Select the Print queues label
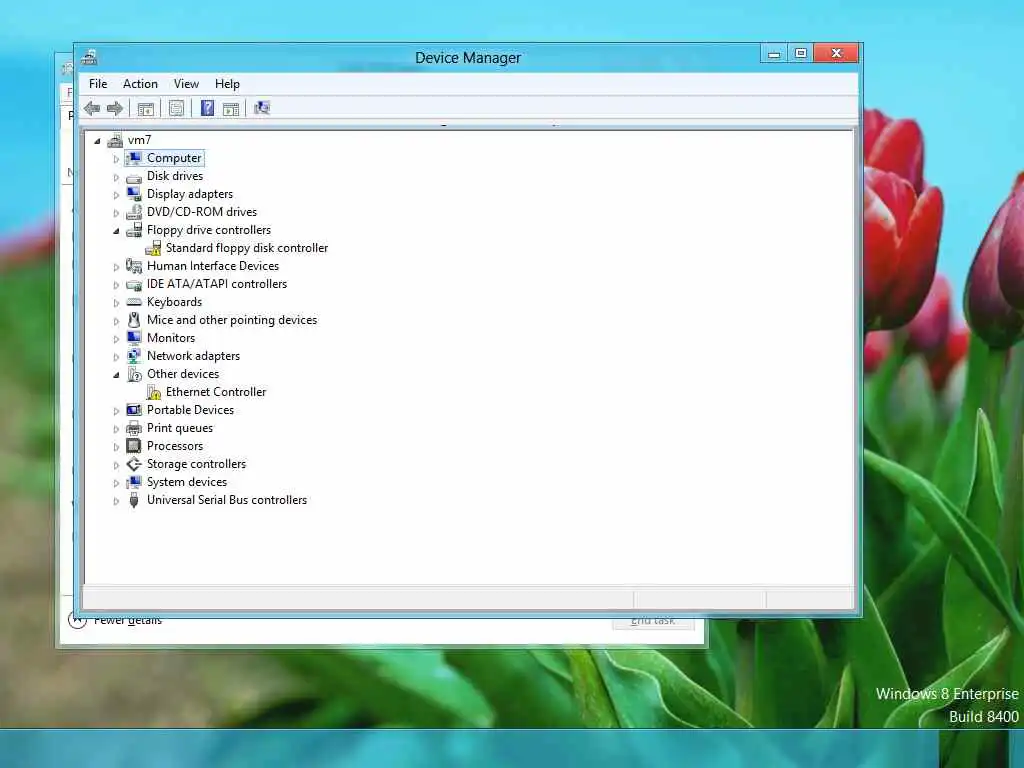The image size is (1024, 768). (180, 428)
